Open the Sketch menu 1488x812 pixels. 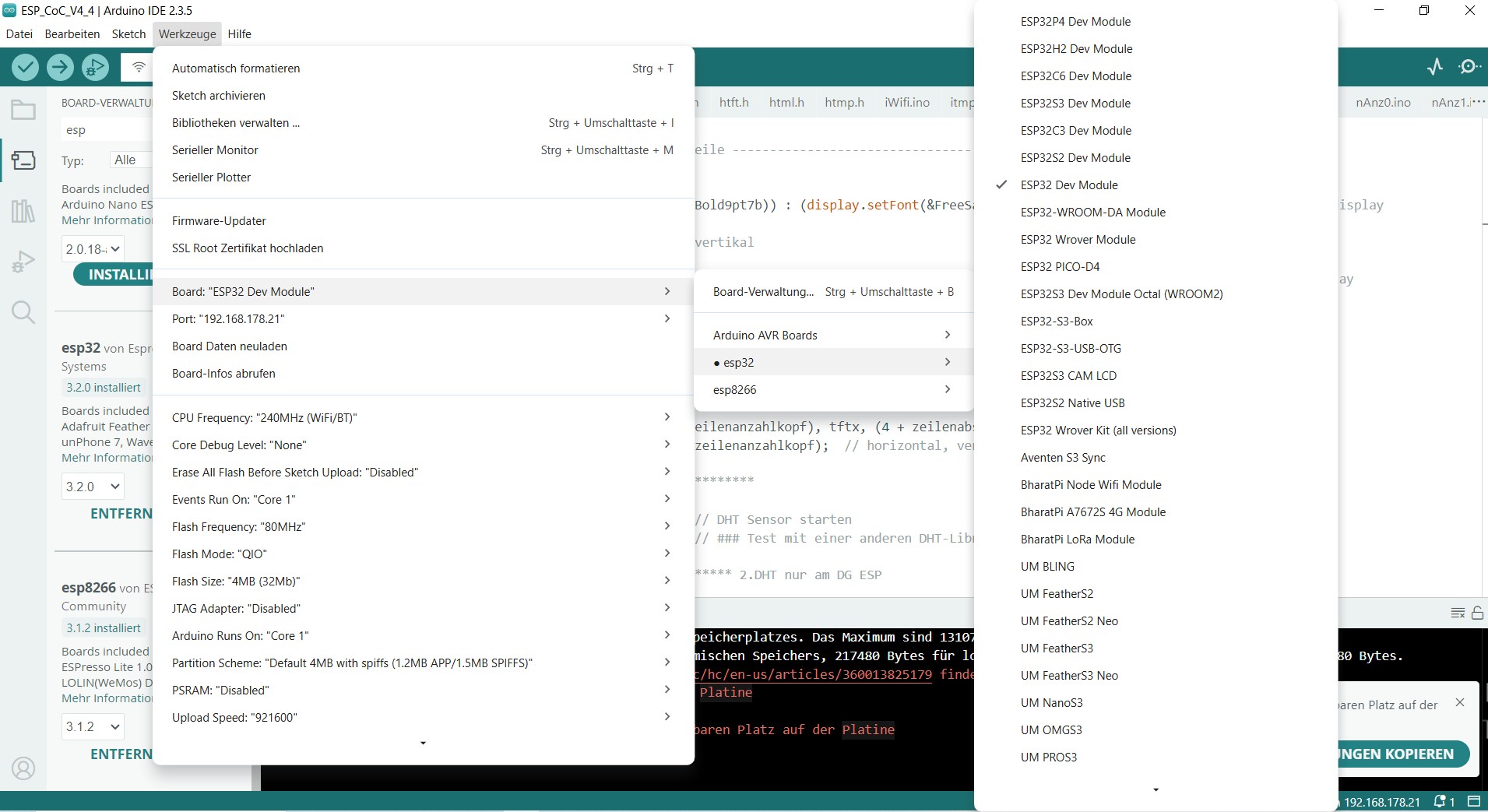(128, 34)
